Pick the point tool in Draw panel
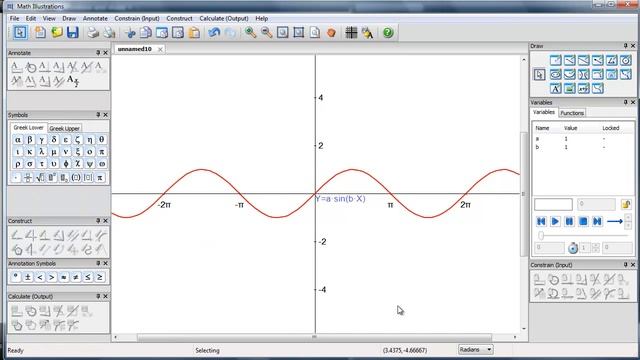640x360 pixels. [556, 60]
